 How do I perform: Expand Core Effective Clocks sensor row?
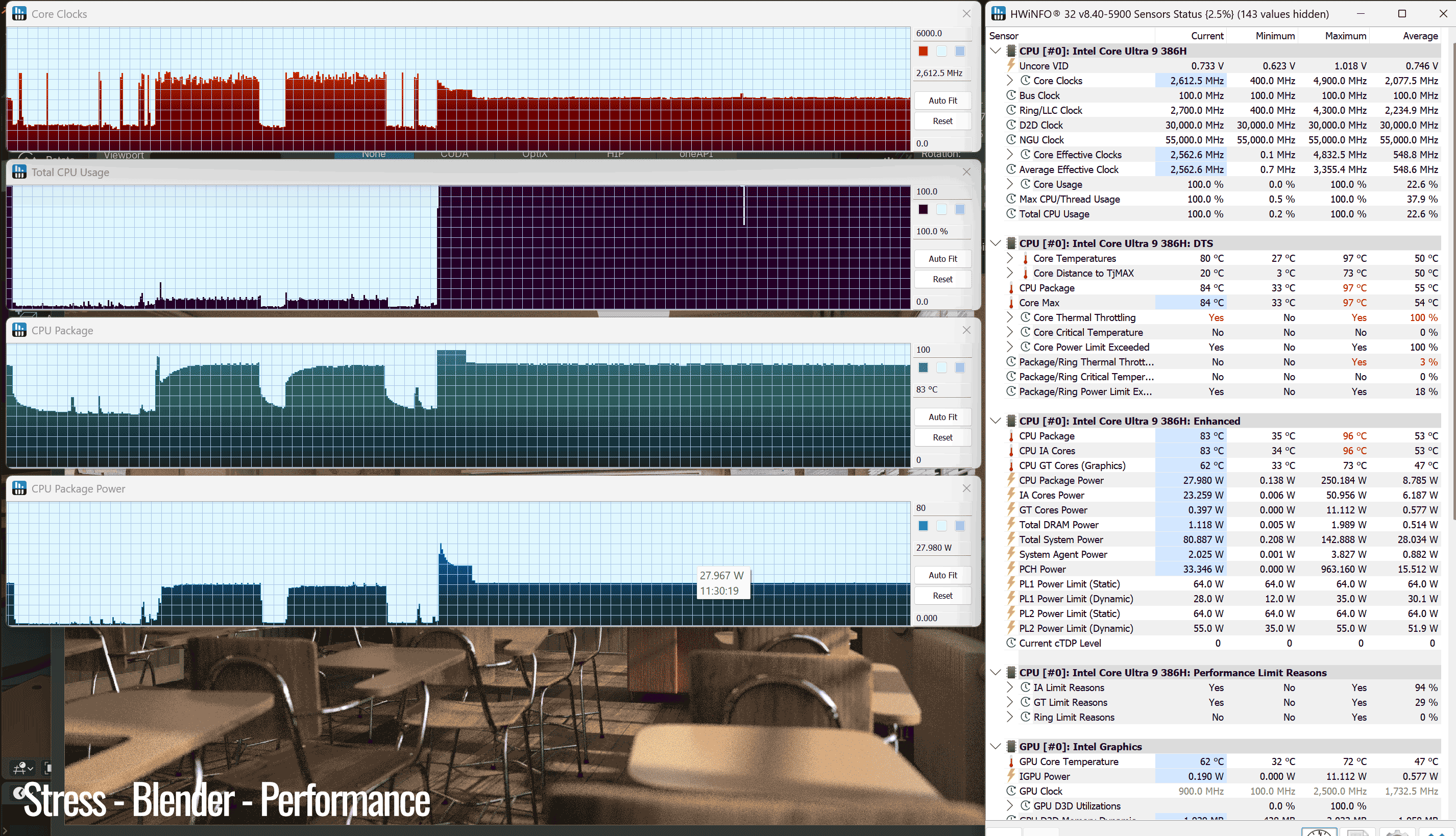tap(1010, 155)
